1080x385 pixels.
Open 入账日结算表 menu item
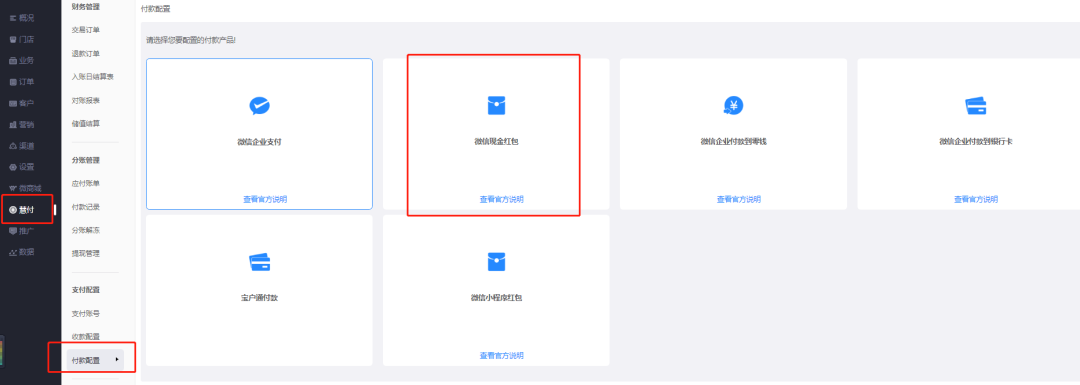[92, 77]
